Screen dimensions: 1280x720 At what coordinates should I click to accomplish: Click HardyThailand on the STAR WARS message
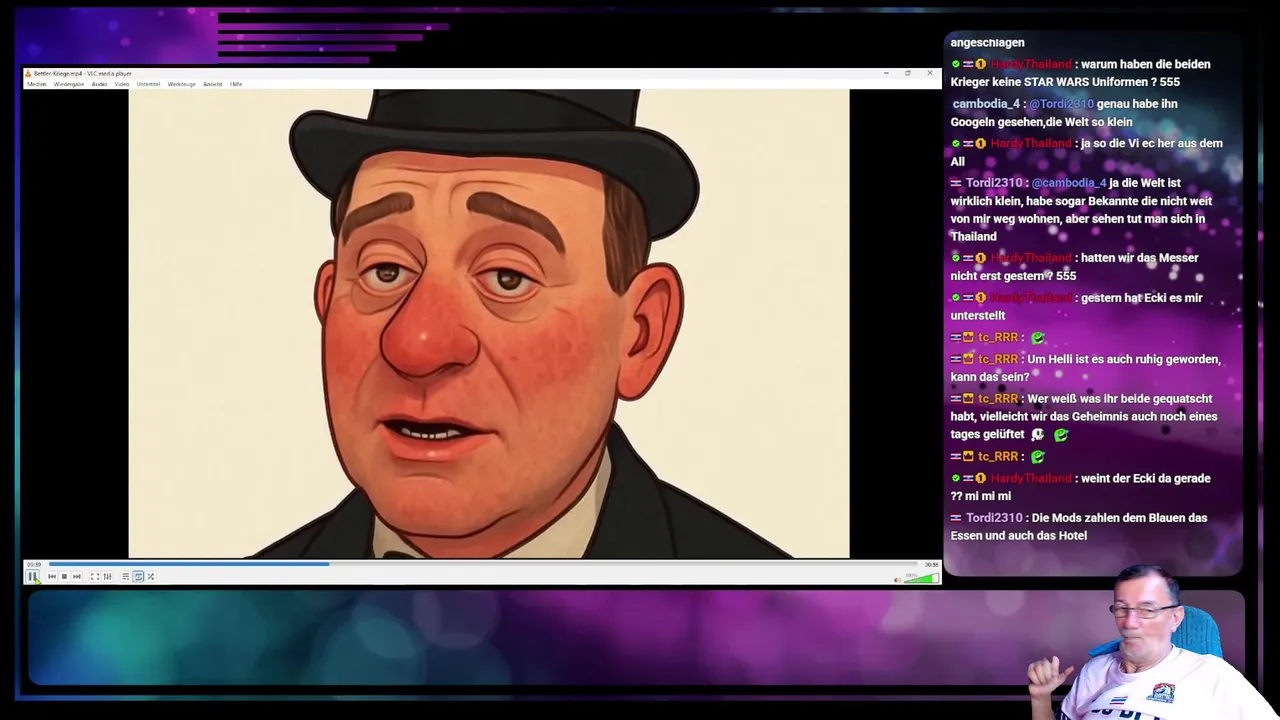tap(1030, 64)
